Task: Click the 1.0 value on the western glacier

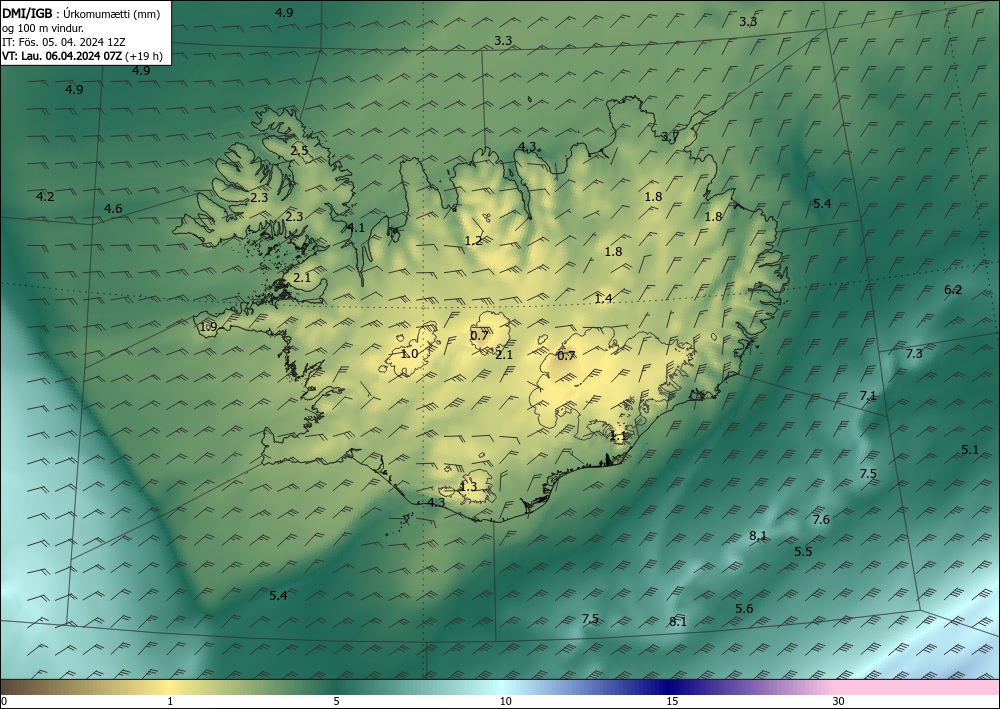Action: tap(409, 353)
